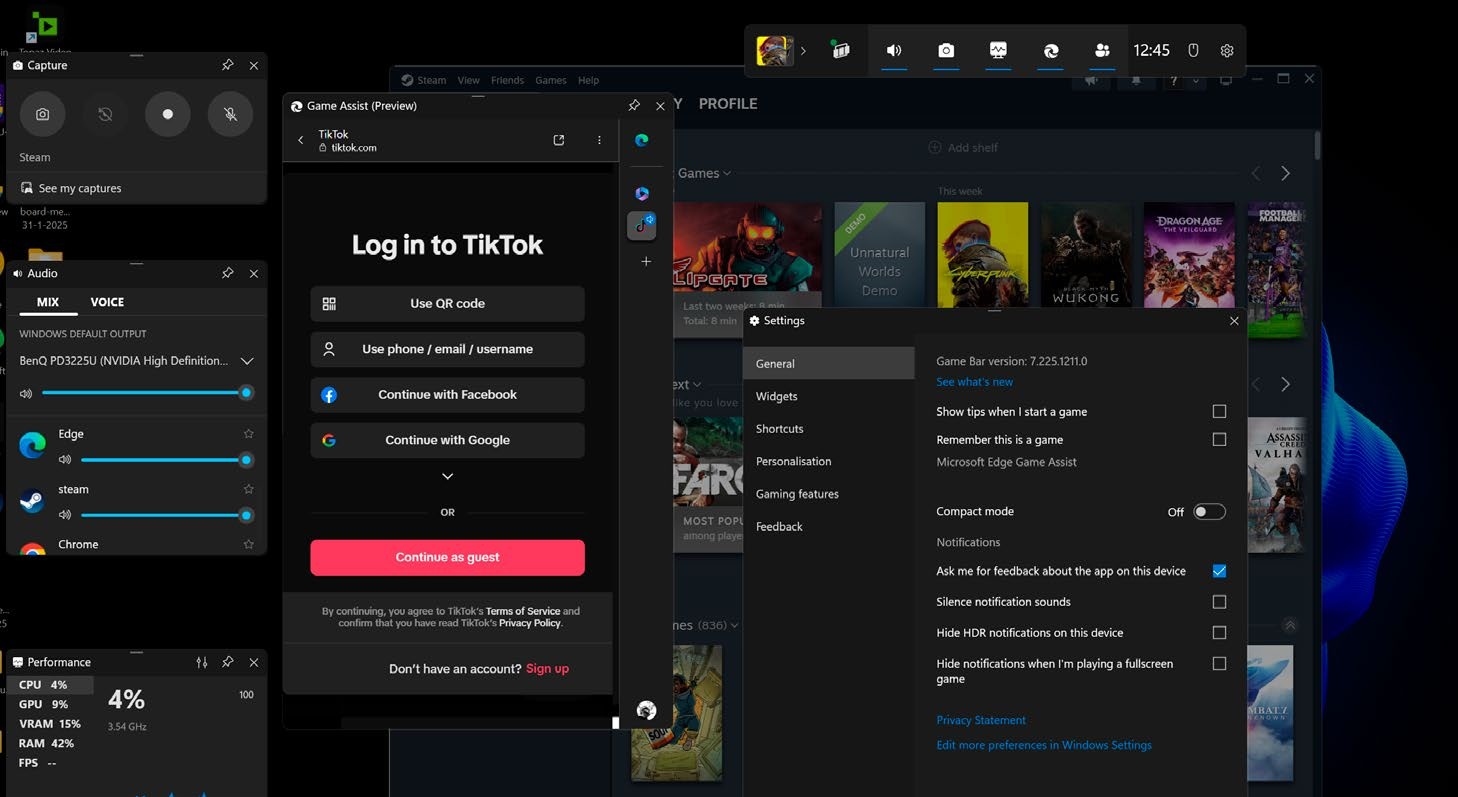Open TikTok page in external browser
This screenshot has width=1458, height=797.
tap(559, 140)
